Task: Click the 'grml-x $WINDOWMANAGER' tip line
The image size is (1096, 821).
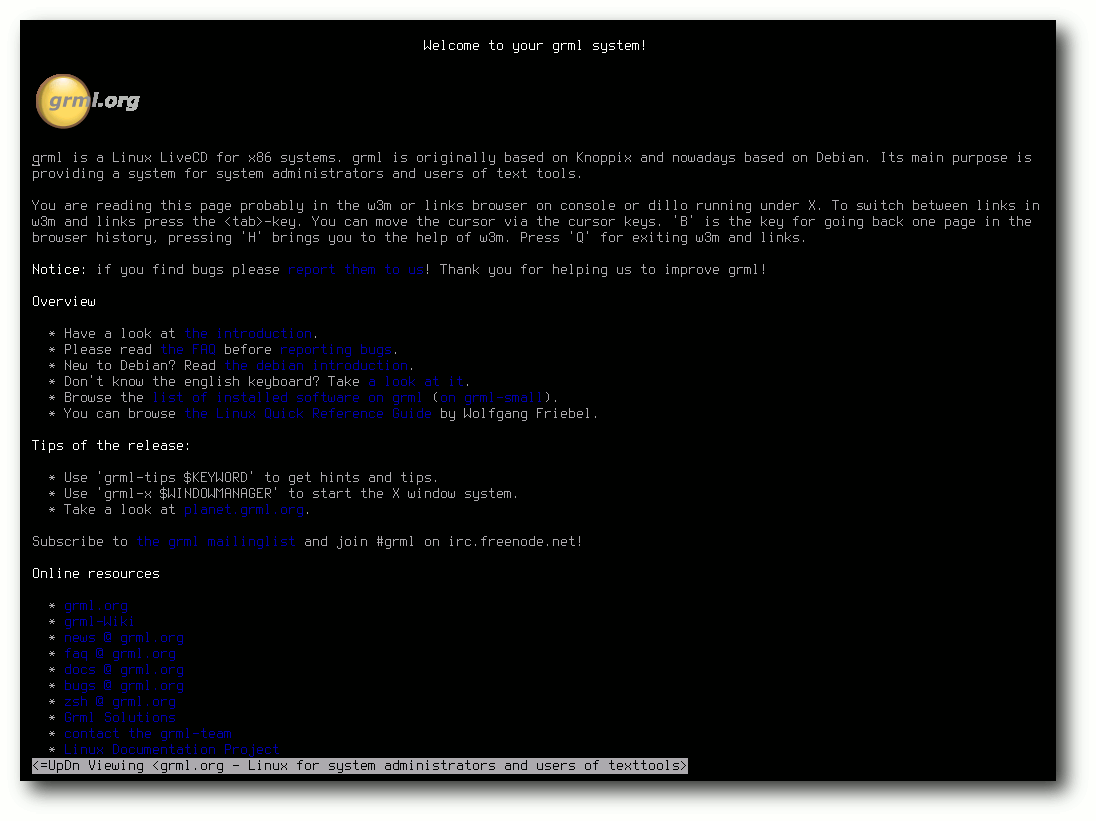Action: 291,494
